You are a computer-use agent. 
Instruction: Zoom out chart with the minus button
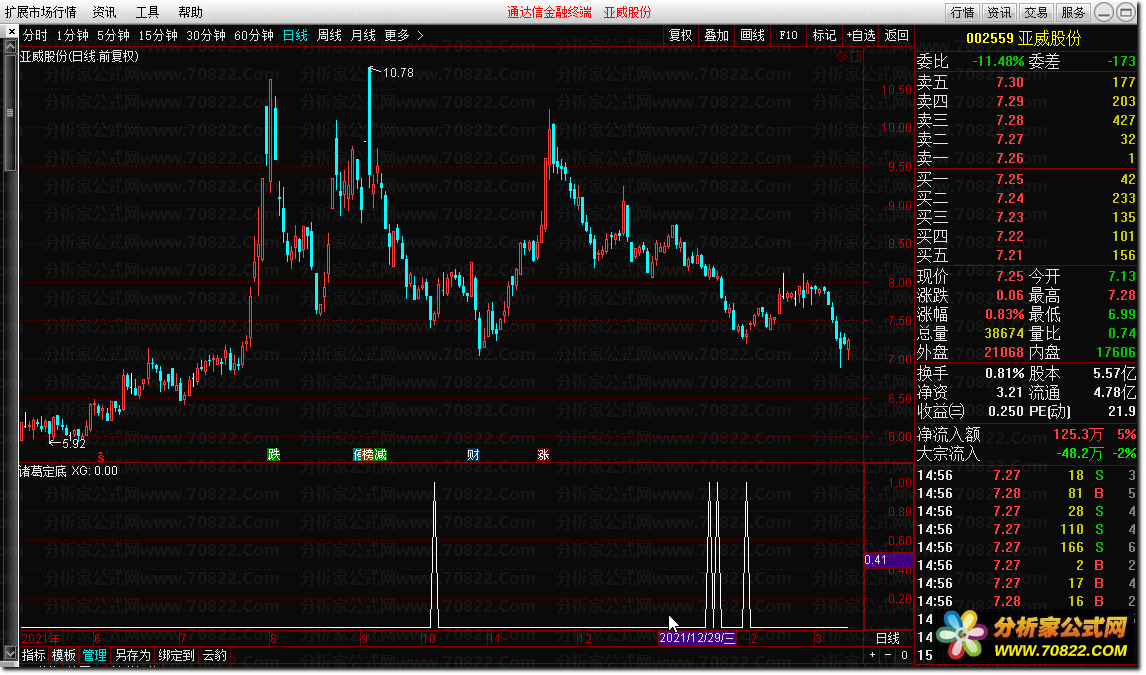[888, 655]
